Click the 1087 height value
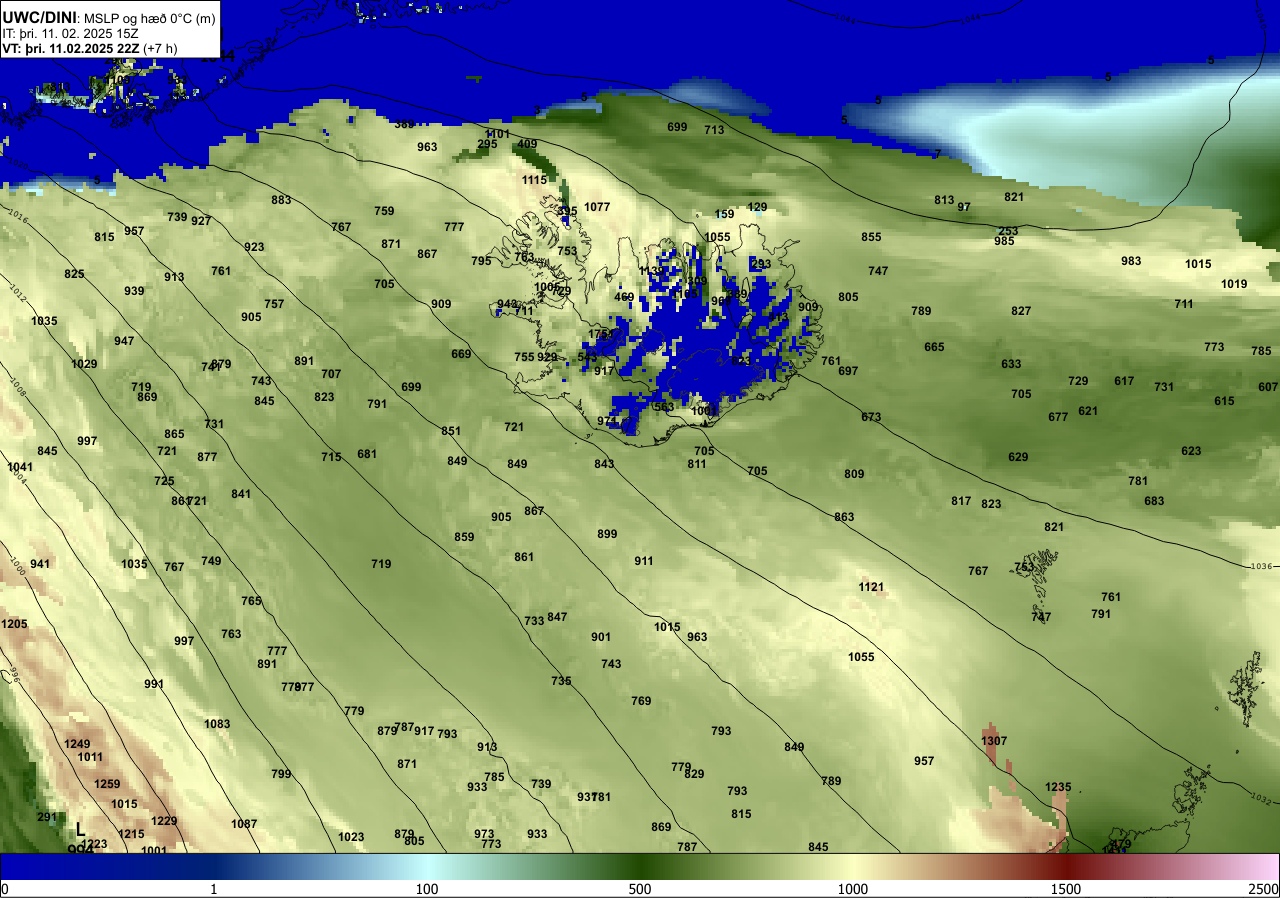This screenshot has height=898, width=1280. pos(244,824)
